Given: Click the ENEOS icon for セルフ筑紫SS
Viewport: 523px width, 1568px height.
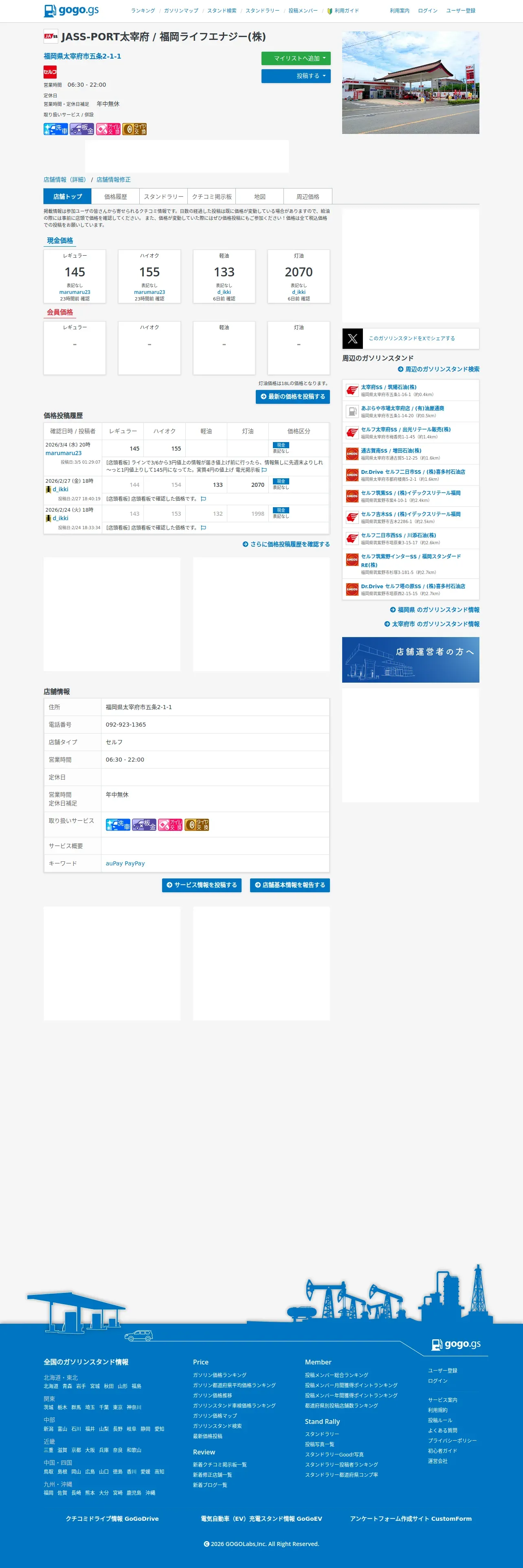Looking at the screenshot, I should tap(352, 496).
